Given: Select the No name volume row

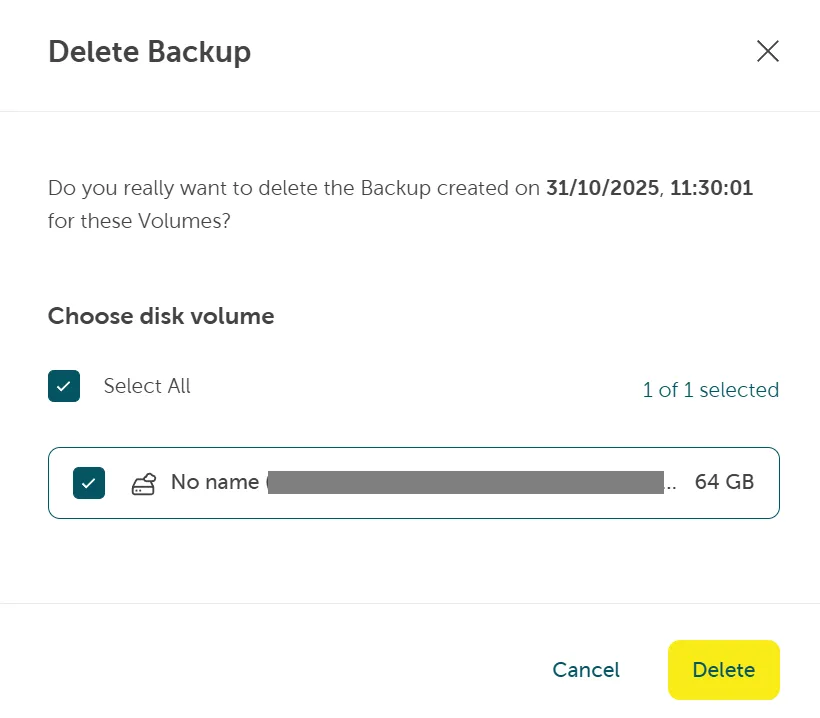Looking at the screenshot, I should coord(413,482).
